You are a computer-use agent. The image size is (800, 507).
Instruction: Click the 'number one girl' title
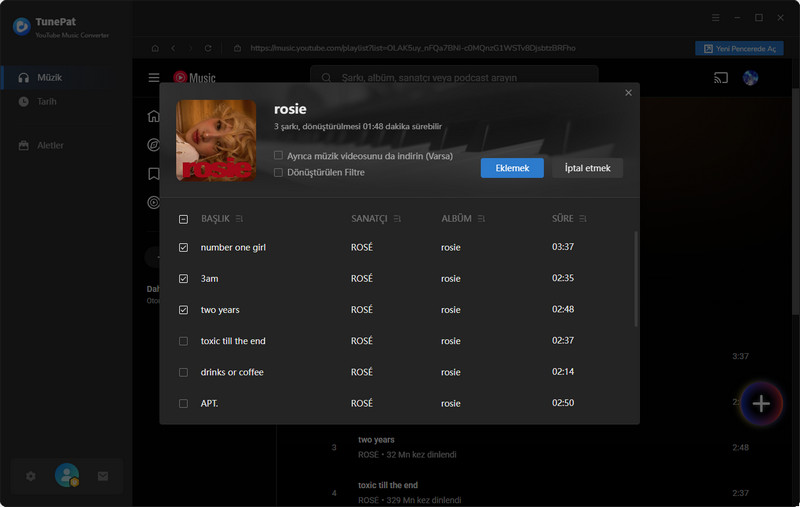pyautogui.click(x=233, y=247)
